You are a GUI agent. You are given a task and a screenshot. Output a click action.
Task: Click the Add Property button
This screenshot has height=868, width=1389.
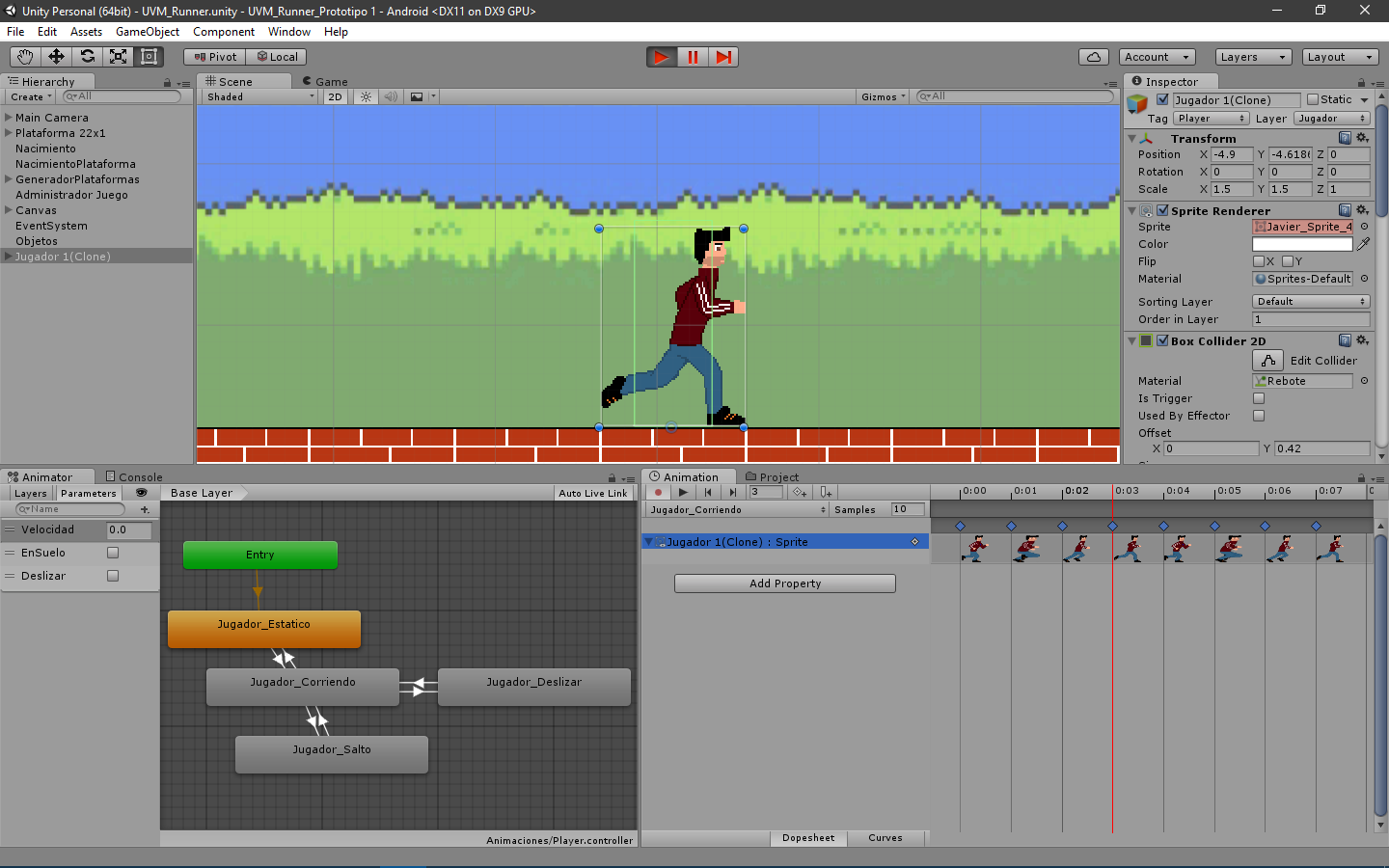click(785, 583)
